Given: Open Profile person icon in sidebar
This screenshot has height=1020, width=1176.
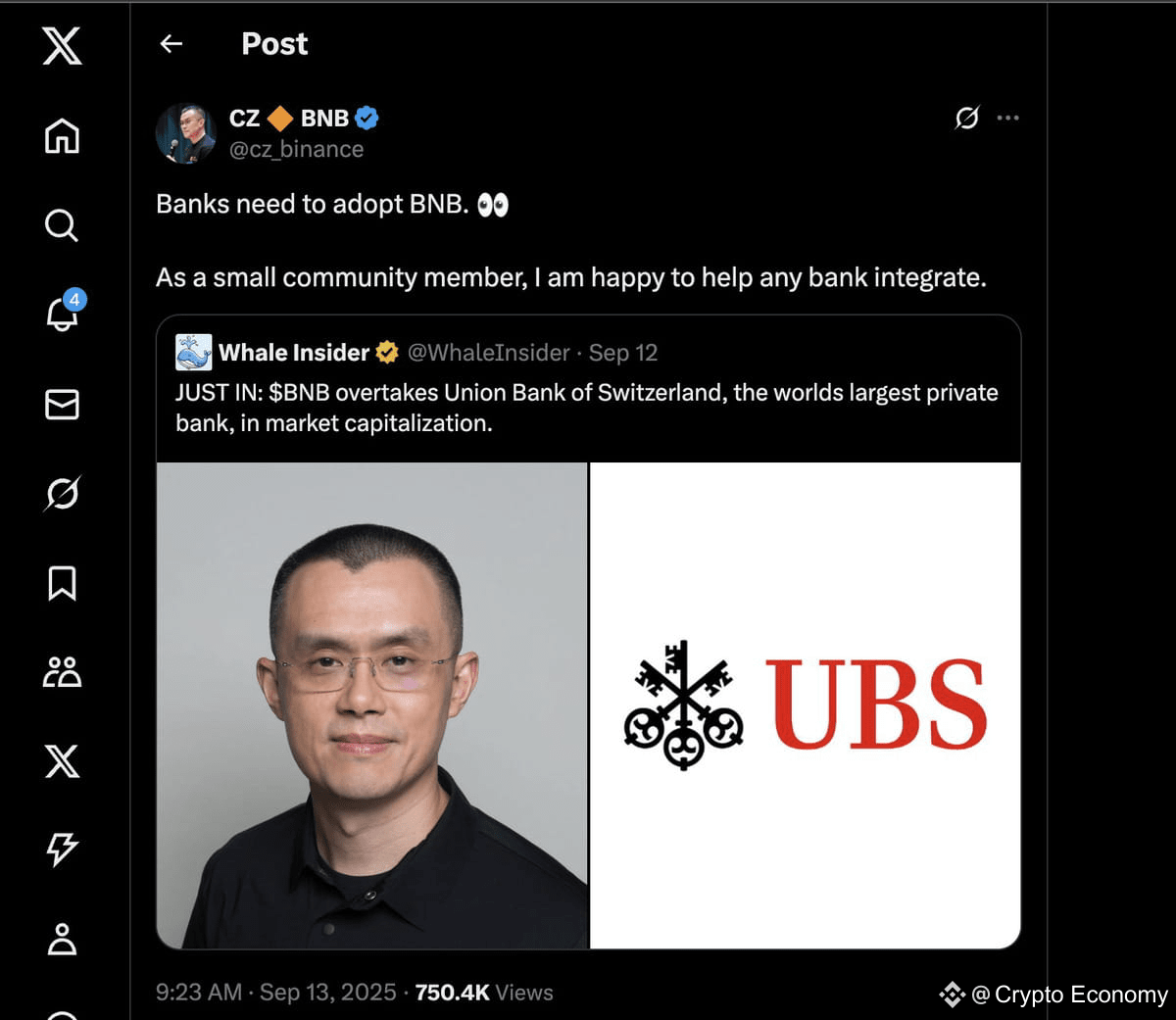Looking at the screenshot, I should tap(62, 939).
